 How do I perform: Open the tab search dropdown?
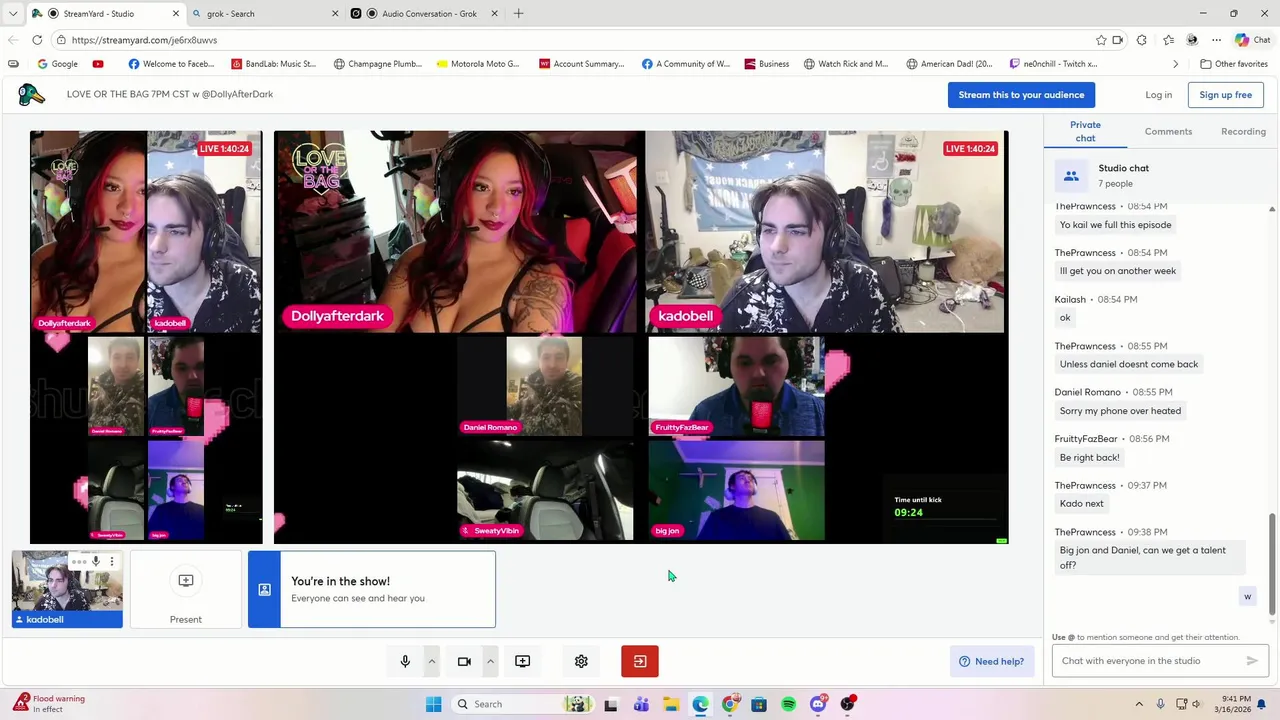pyautogui.click(x=13, y=13)
